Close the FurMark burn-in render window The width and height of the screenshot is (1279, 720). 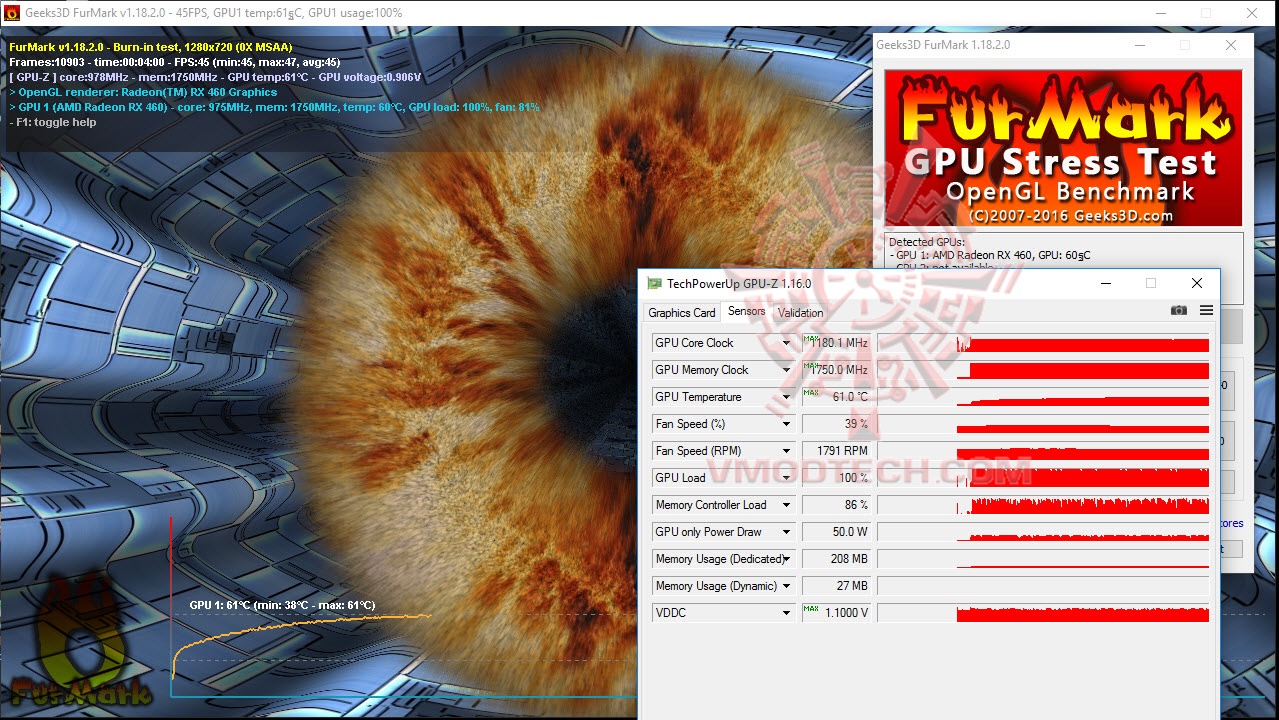point(1252,13)
